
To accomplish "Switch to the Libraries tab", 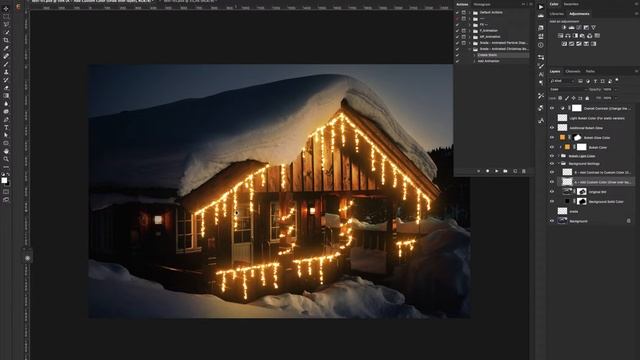I will coord(556,14).
